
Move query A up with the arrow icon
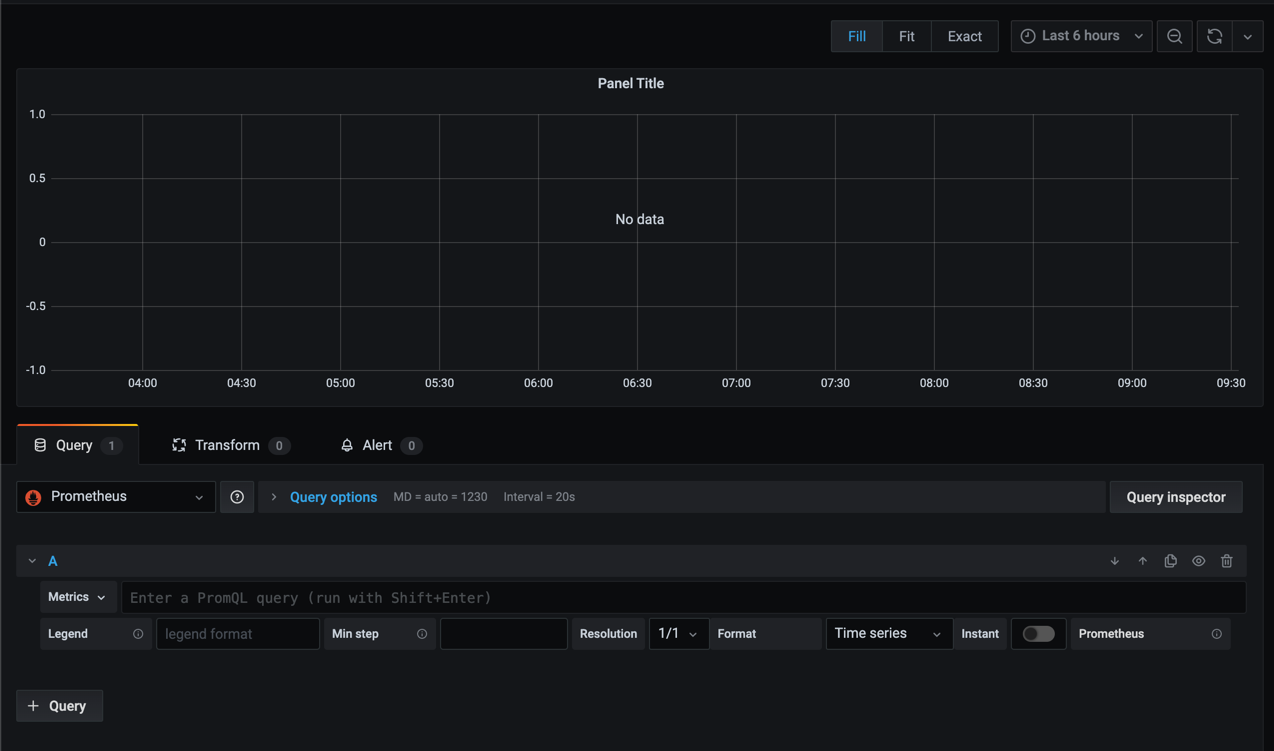click(1143, 562)
